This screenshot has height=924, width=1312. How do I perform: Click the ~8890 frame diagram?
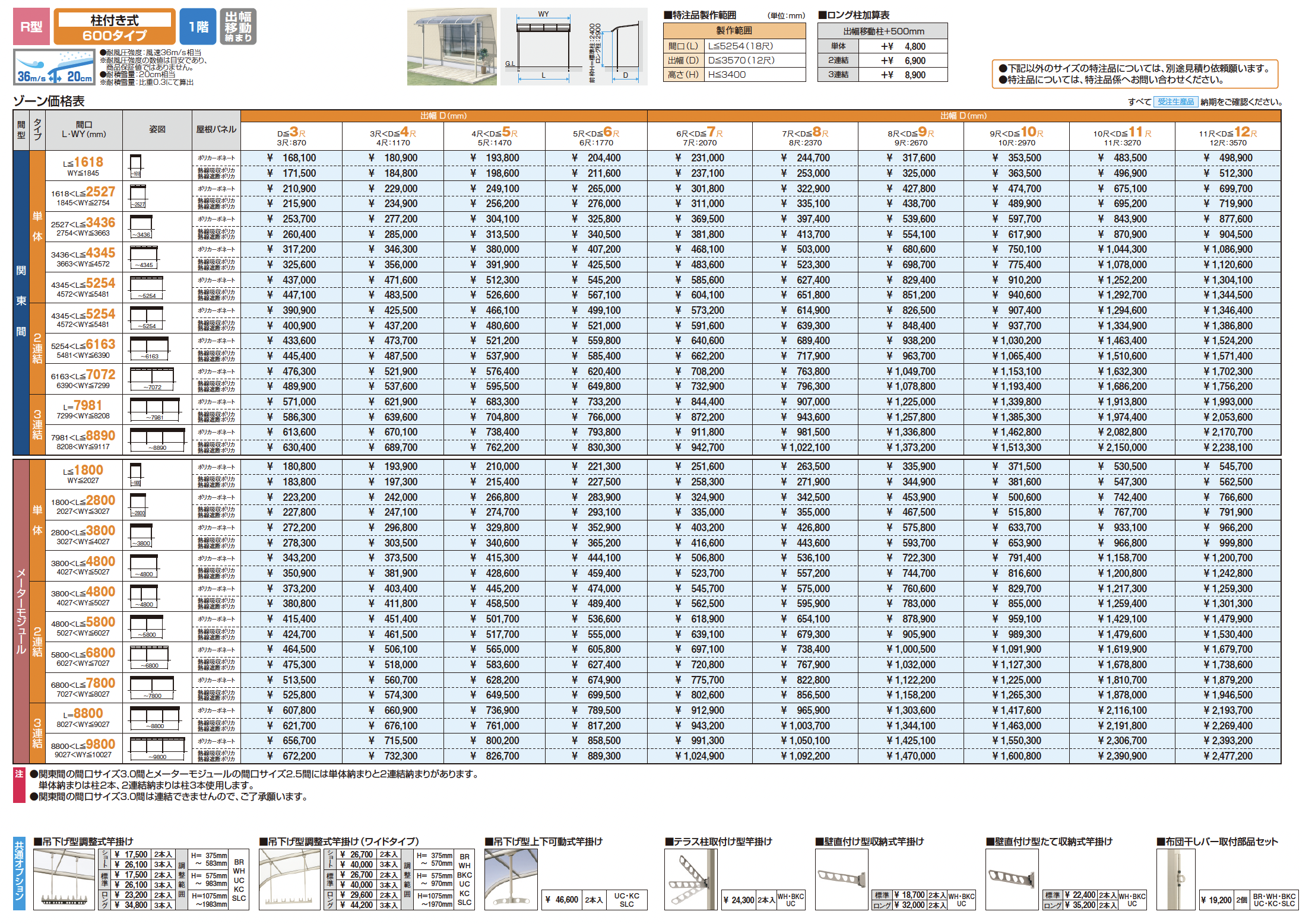point(157,440)
